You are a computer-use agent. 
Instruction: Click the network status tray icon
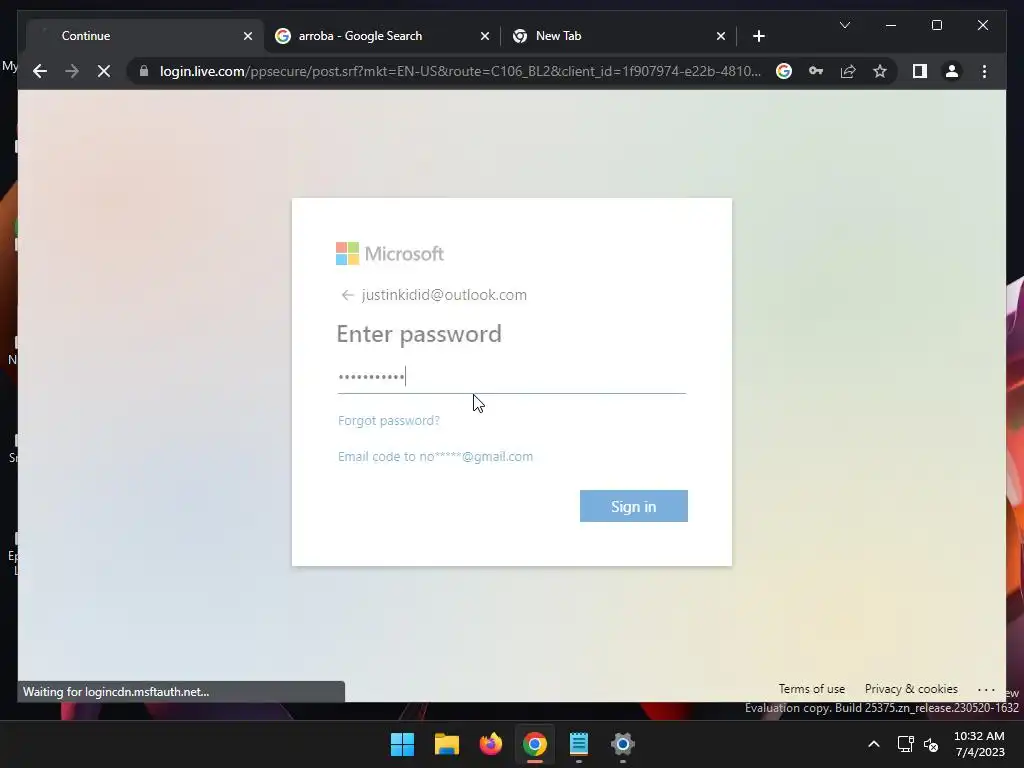click(905, 744)
